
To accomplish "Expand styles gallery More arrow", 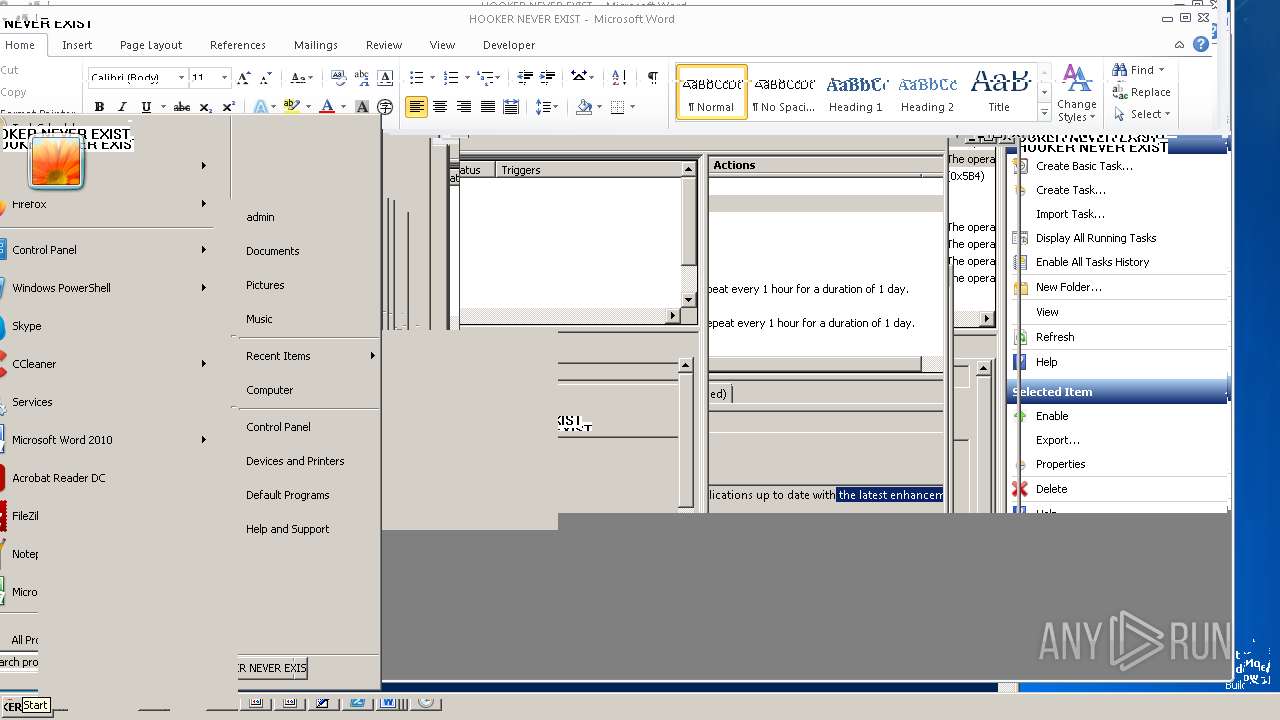I will point(1045,113).
